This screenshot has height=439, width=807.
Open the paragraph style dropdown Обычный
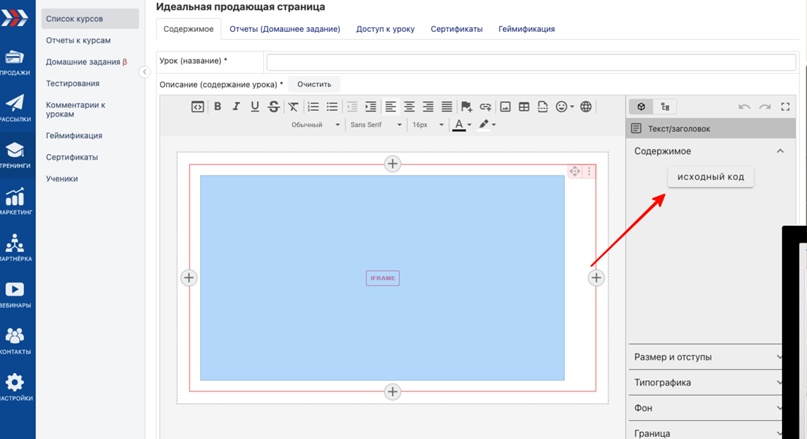(315, 125)
